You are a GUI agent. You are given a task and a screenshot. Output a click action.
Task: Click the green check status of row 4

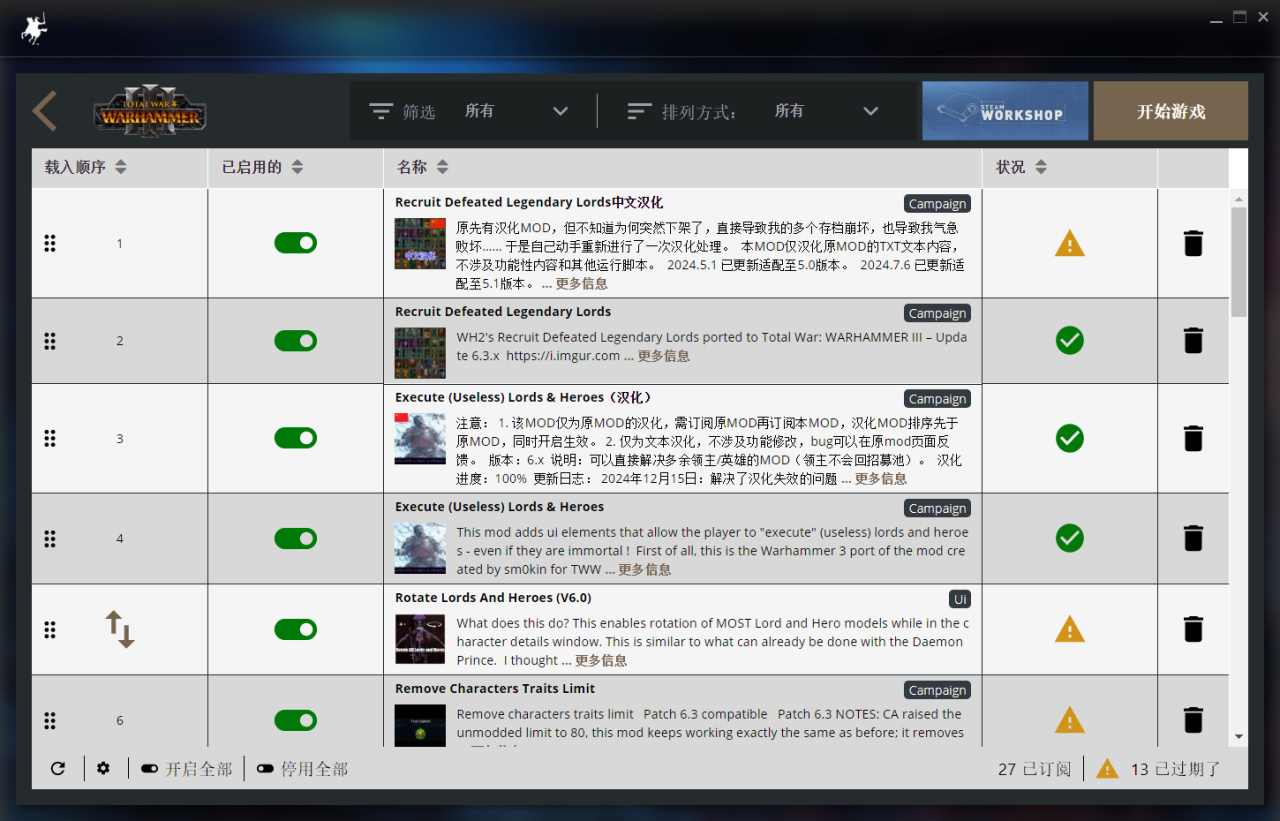[x=1070, y=538]
